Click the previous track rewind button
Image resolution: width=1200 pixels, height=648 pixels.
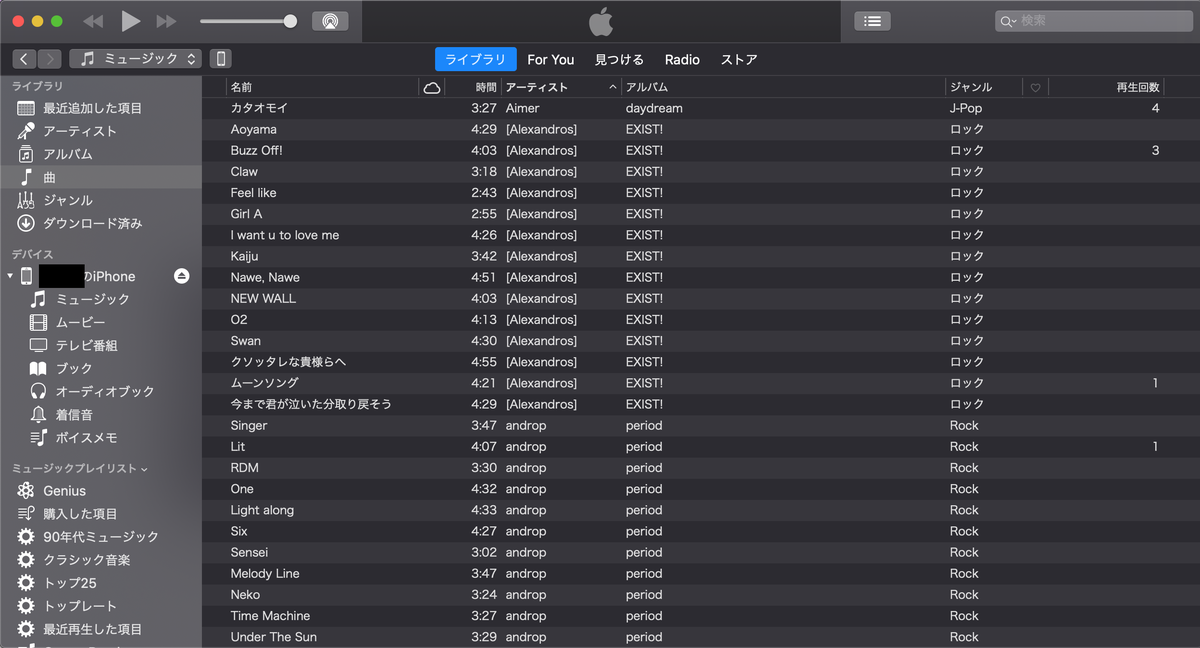pos(93,21)
